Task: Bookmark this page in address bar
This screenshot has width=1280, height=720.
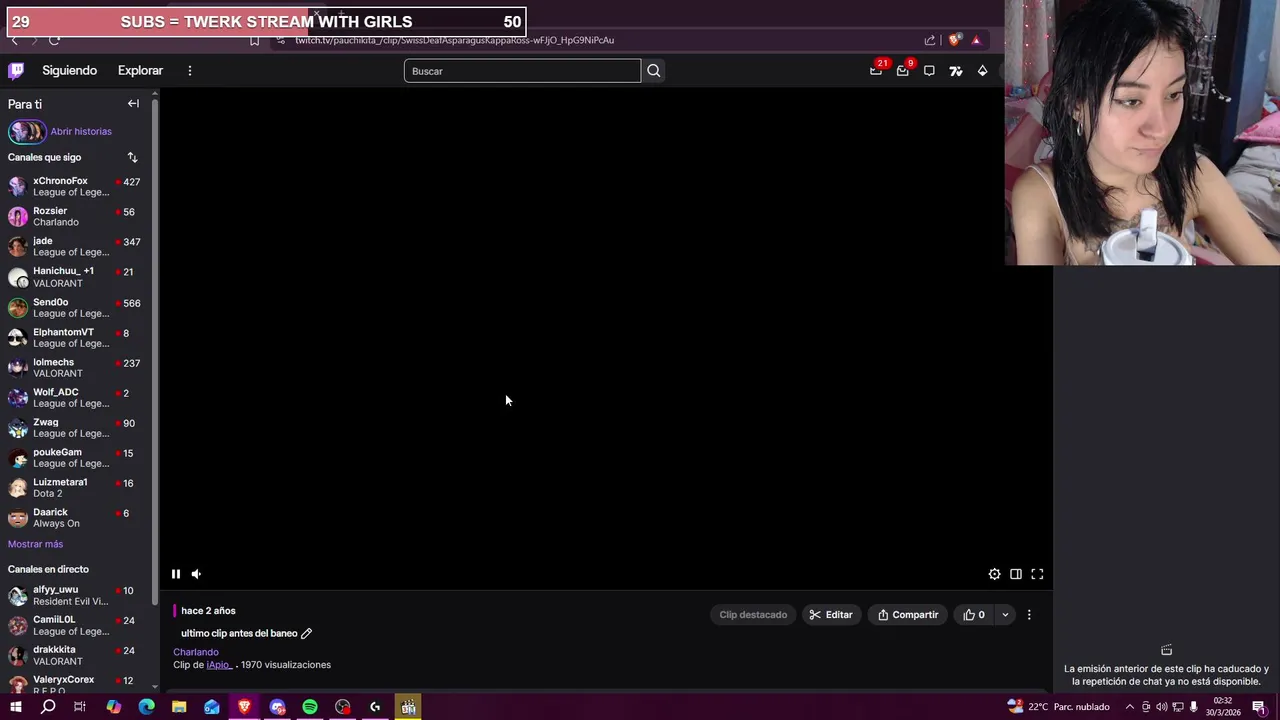Action: click(x=254, y=41)
